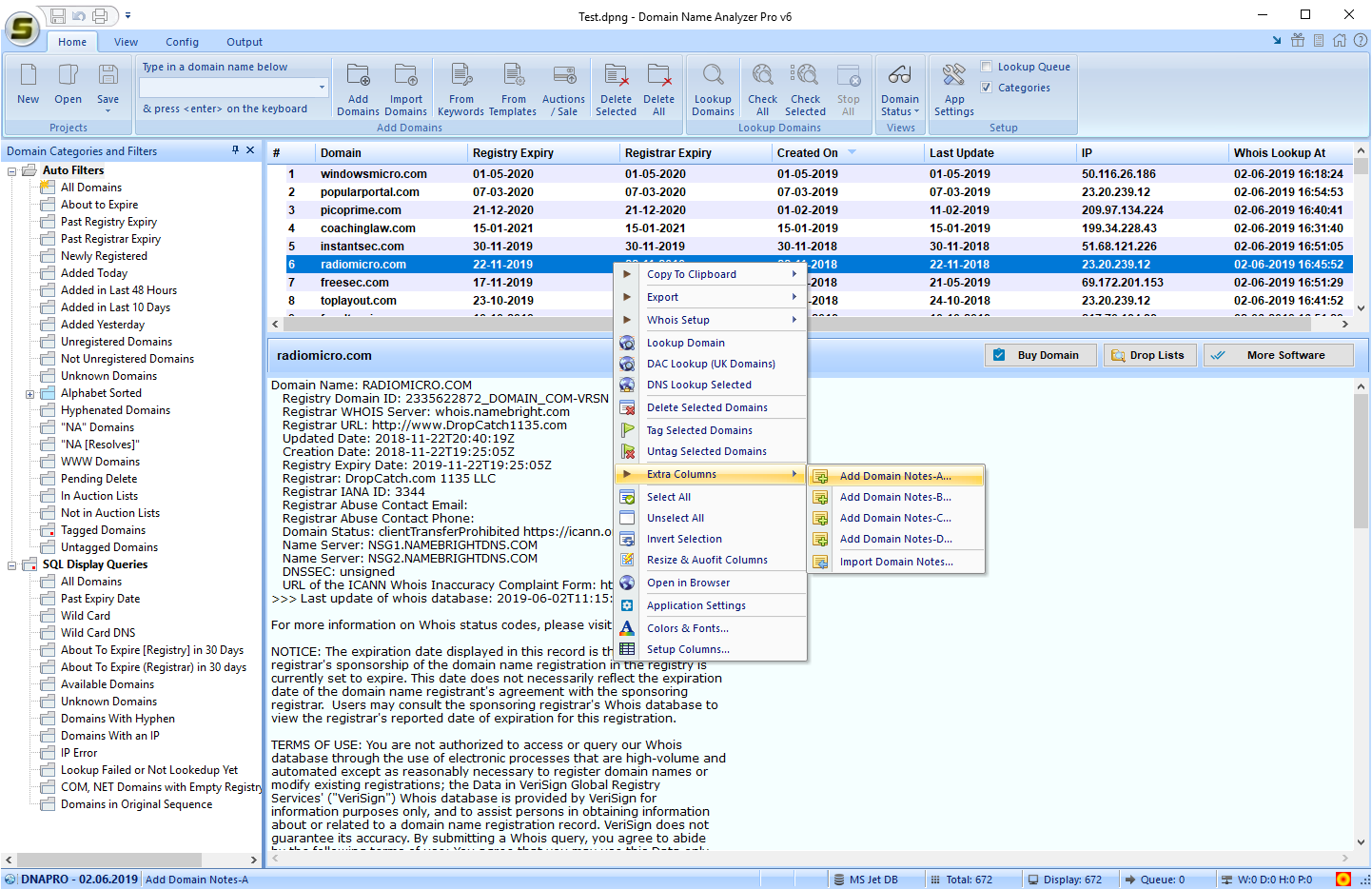Click the Whois Lookup At column header
Screen dimensions: 1372x890
click(1289, 152)
